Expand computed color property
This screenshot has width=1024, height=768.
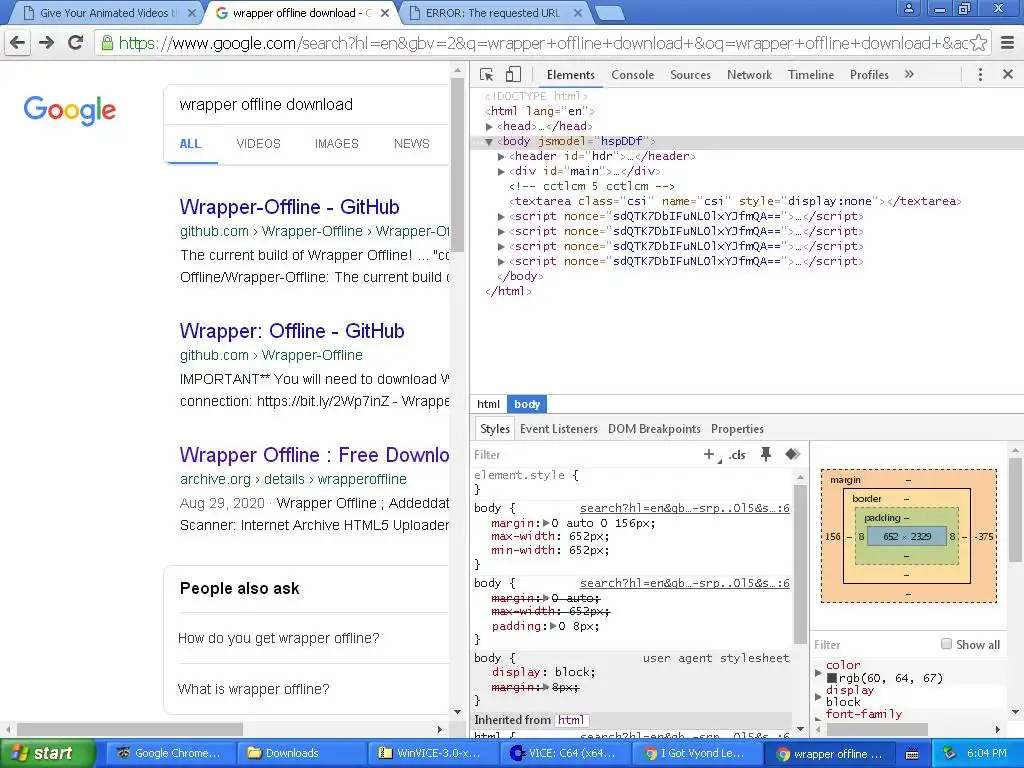818,672
